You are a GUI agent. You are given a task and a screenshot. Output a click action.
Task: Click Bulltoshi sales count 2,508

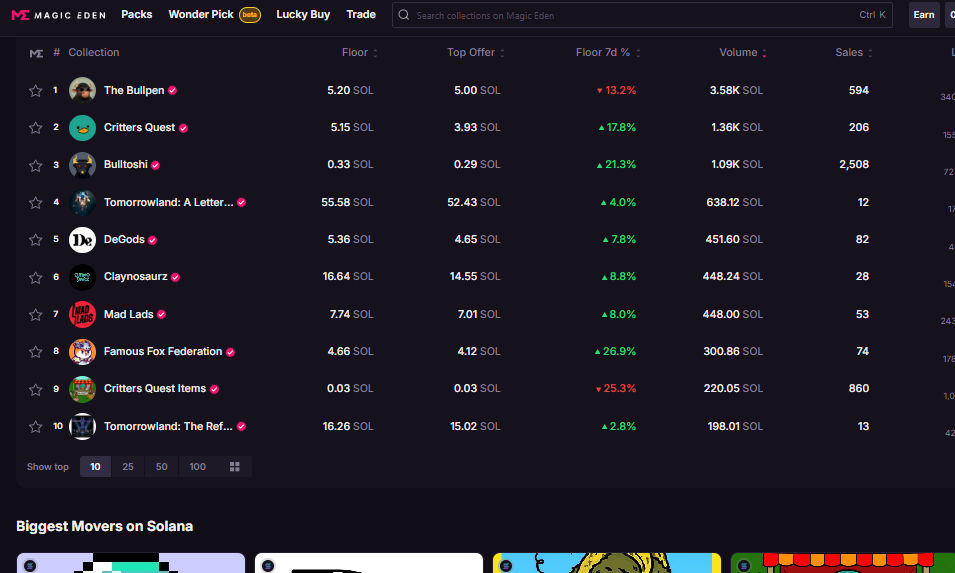point(854,164)
